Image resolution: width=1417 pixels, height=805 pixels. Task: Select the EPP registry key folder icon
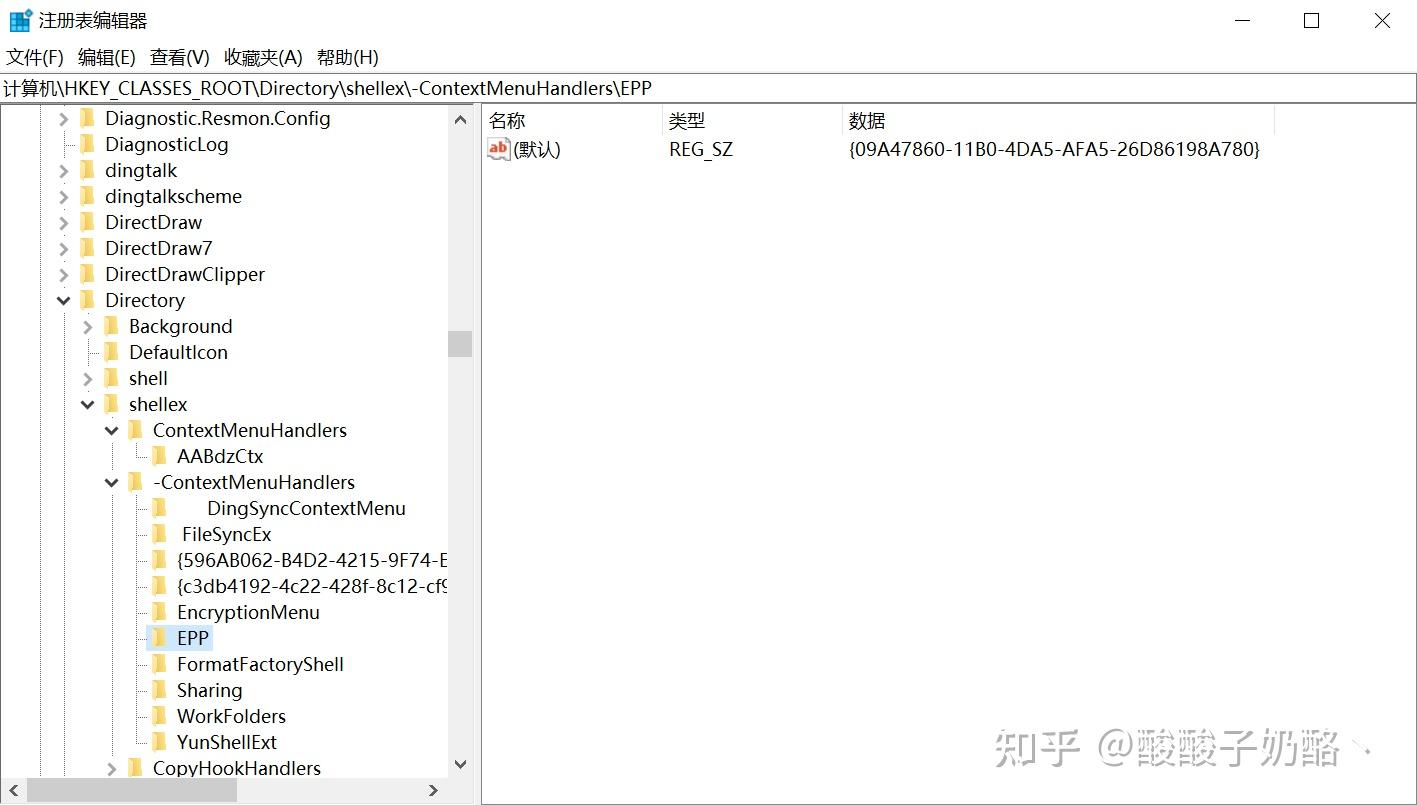161,638
